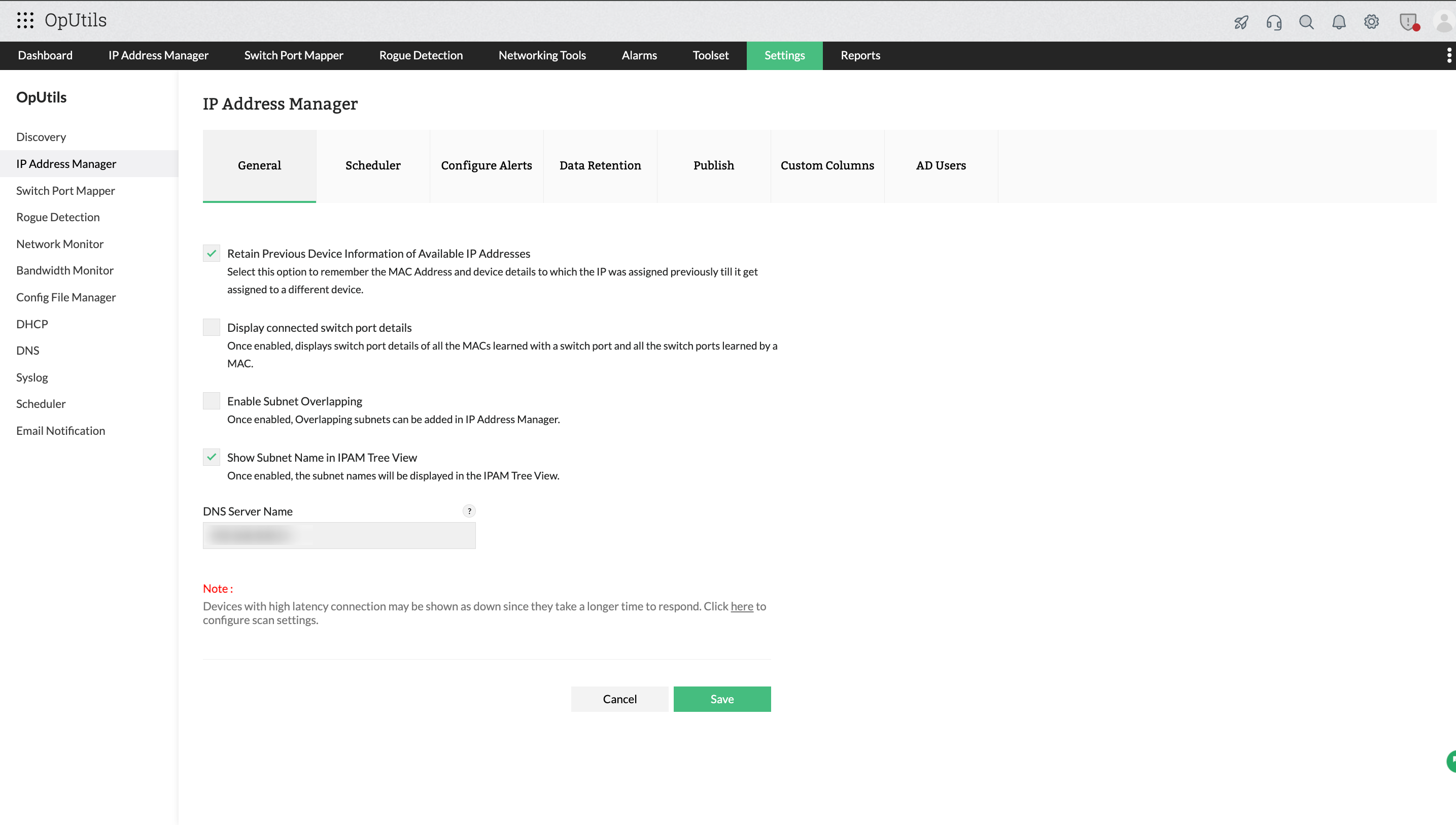Follow the 'here' scan settings link
1456x825 pixels.
(742, 606)
